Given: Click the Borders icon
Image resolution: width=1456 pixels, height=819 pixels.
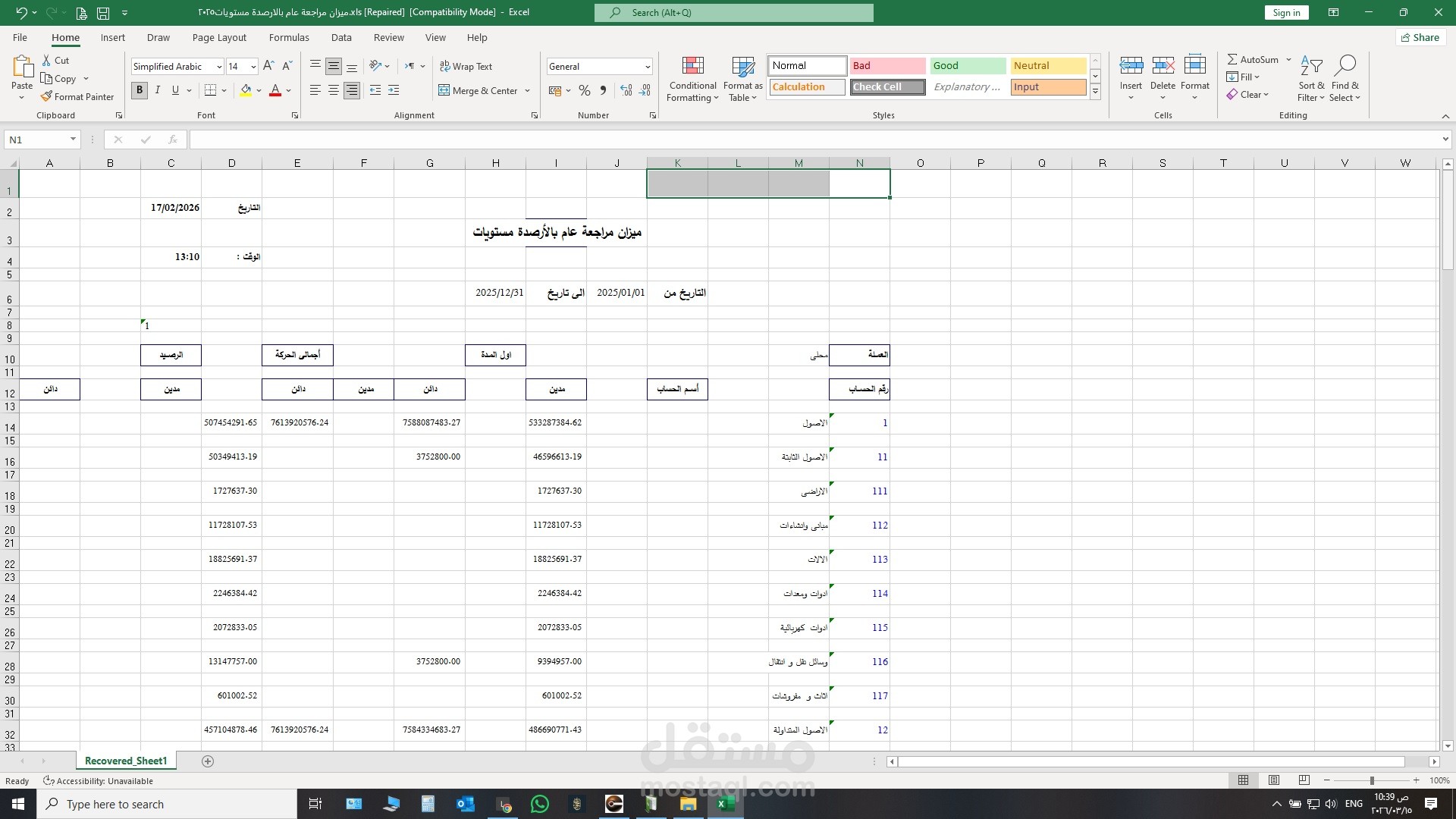Looking at the screenshot, I should (x=211, y=90).
